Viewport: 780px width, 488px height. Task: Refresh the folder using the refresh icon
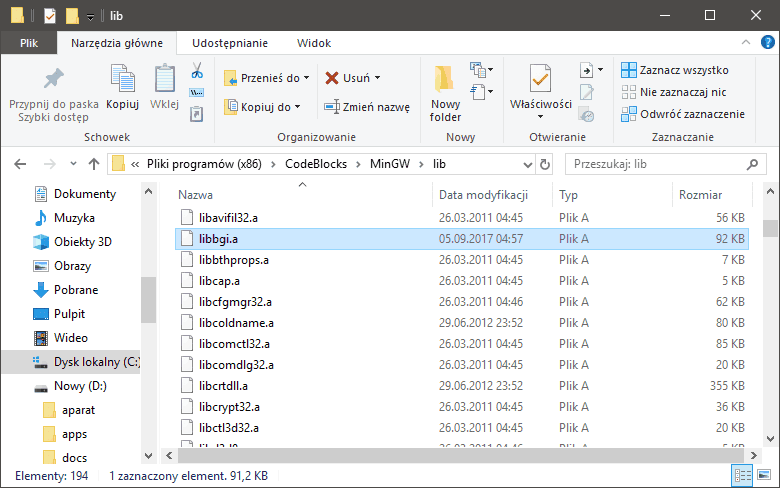545,164
